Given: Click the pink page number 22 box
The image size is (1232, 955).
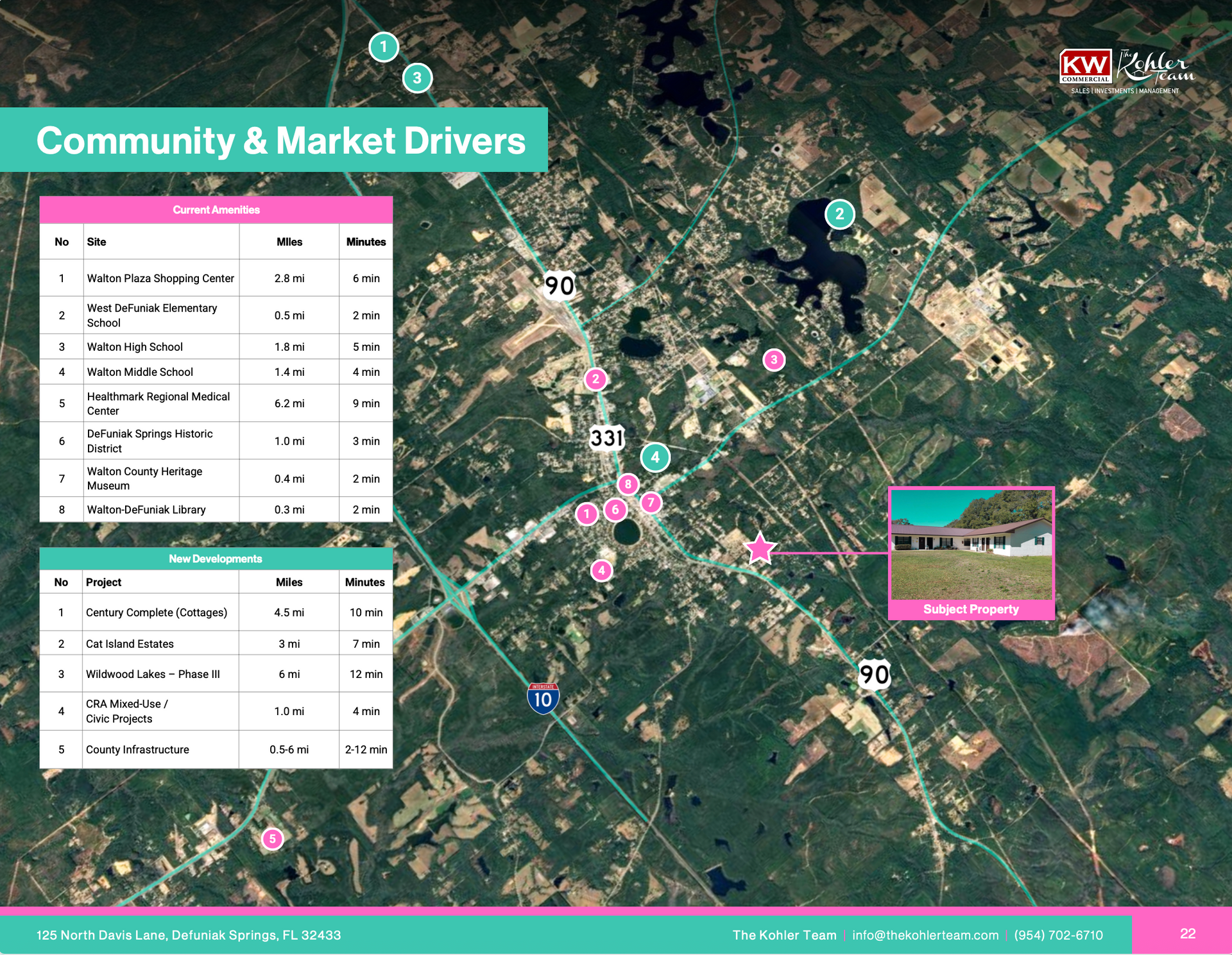Looking at the screenshot, I should pos(1187,934).
